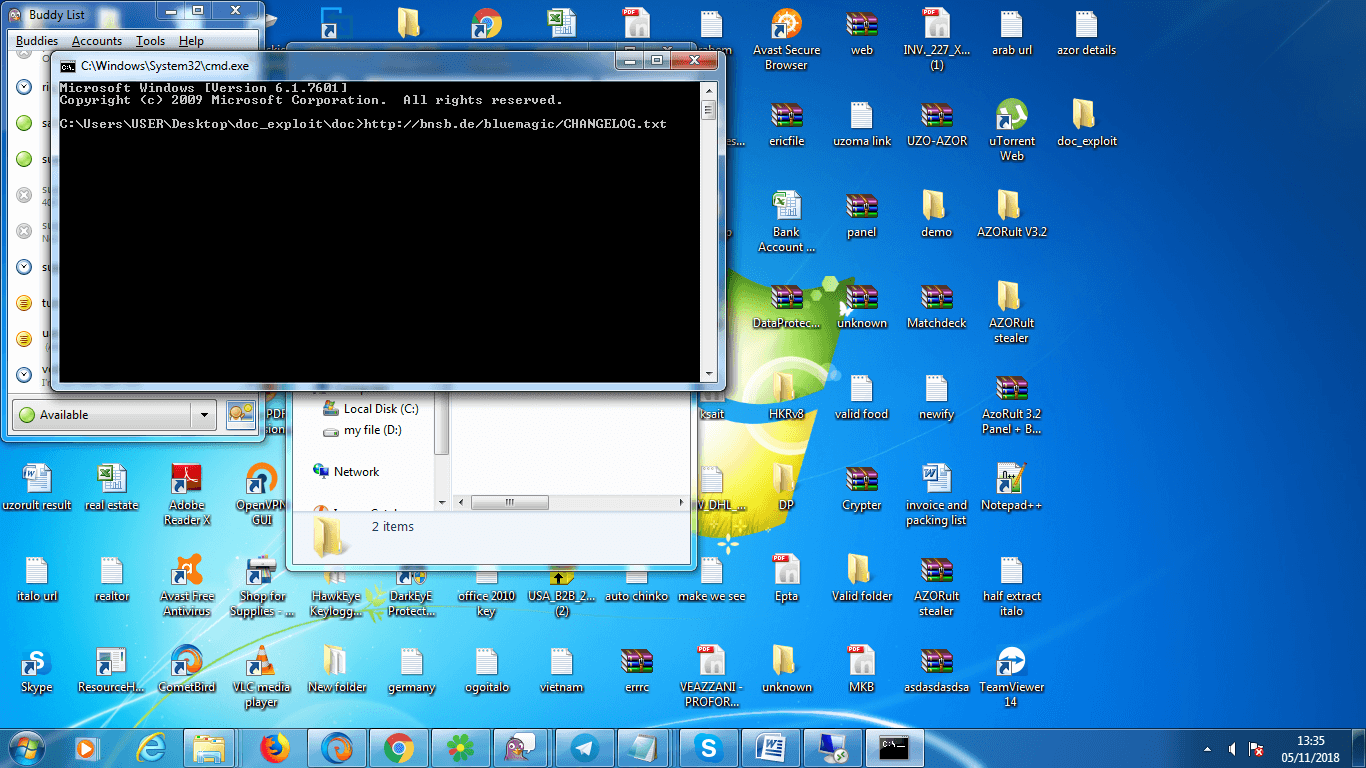Select the uTorrent Web desktop icon

[x=1011, y=116]
